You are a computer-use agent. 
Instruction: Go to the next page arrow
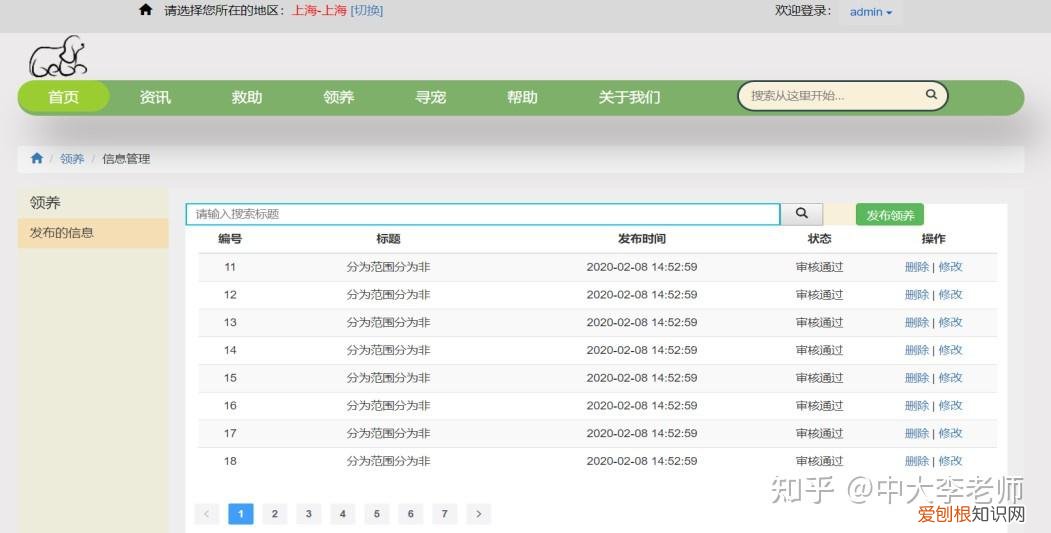tap(479, 514)
